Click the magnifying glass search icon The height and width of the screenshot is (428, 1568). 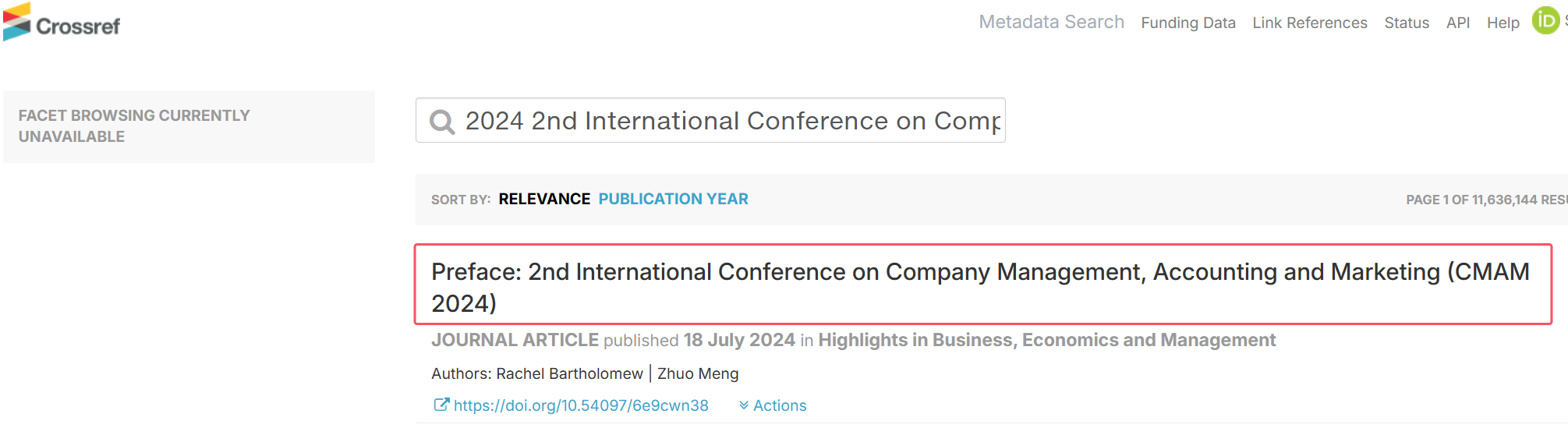pos(442,122)
